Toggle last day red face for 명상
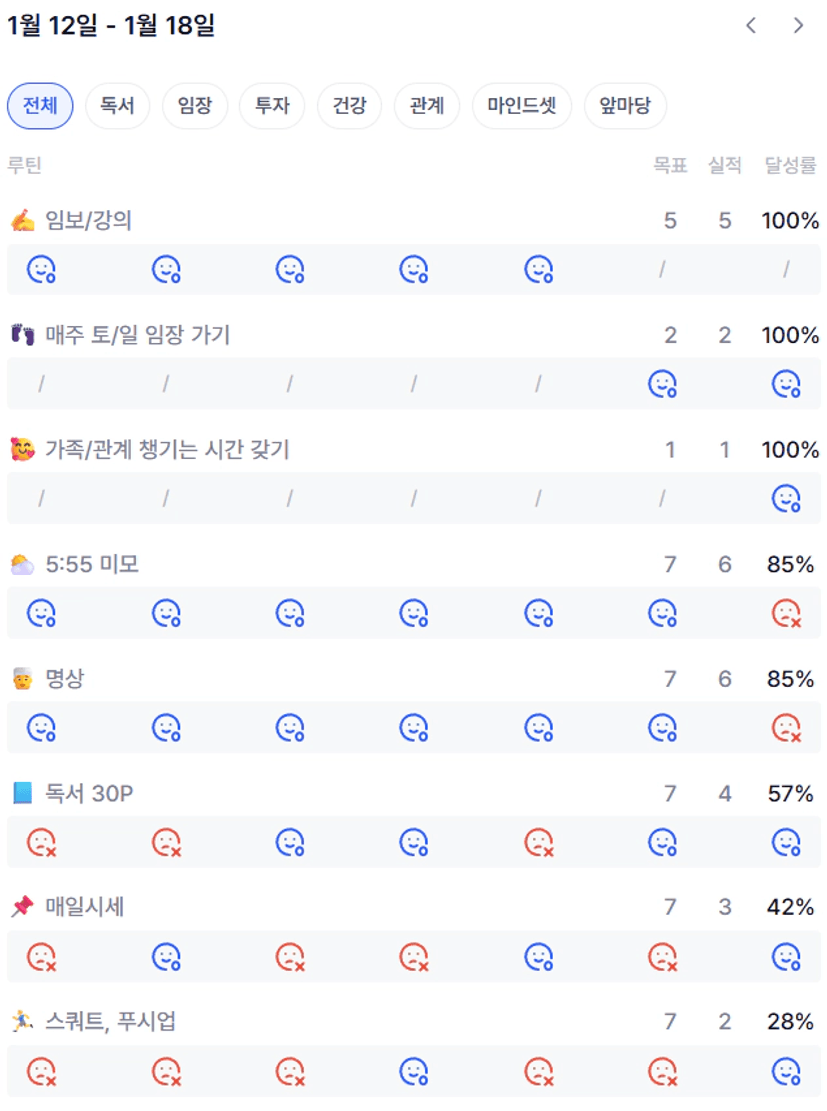This screenshot has height=1111, width=827. pos(787,728)
